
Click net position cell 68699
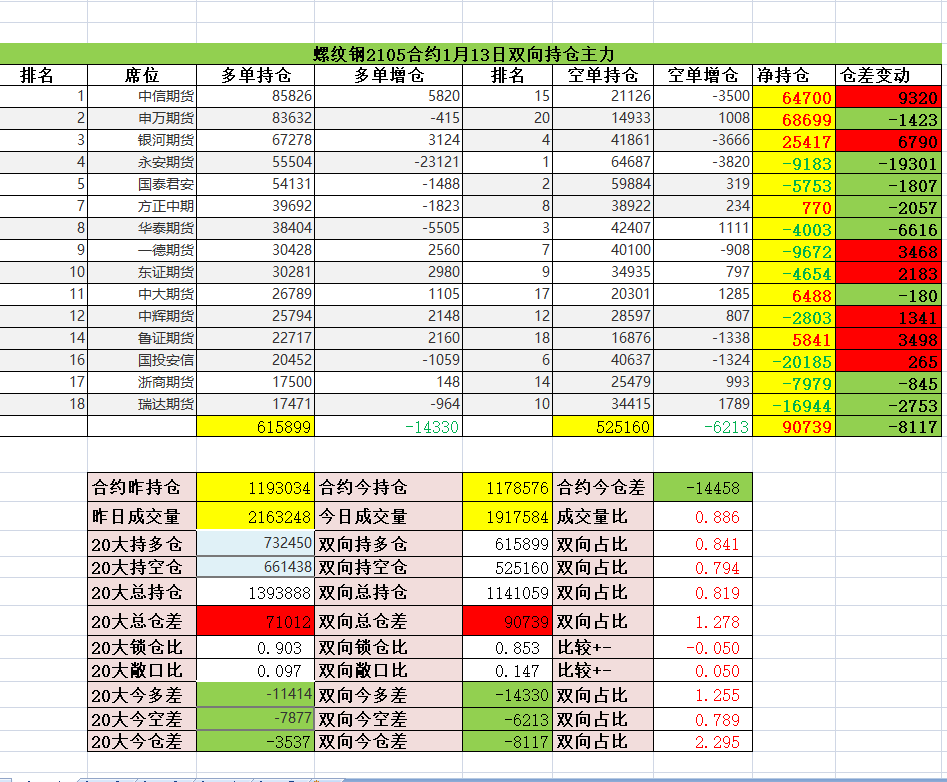point(794,119)
